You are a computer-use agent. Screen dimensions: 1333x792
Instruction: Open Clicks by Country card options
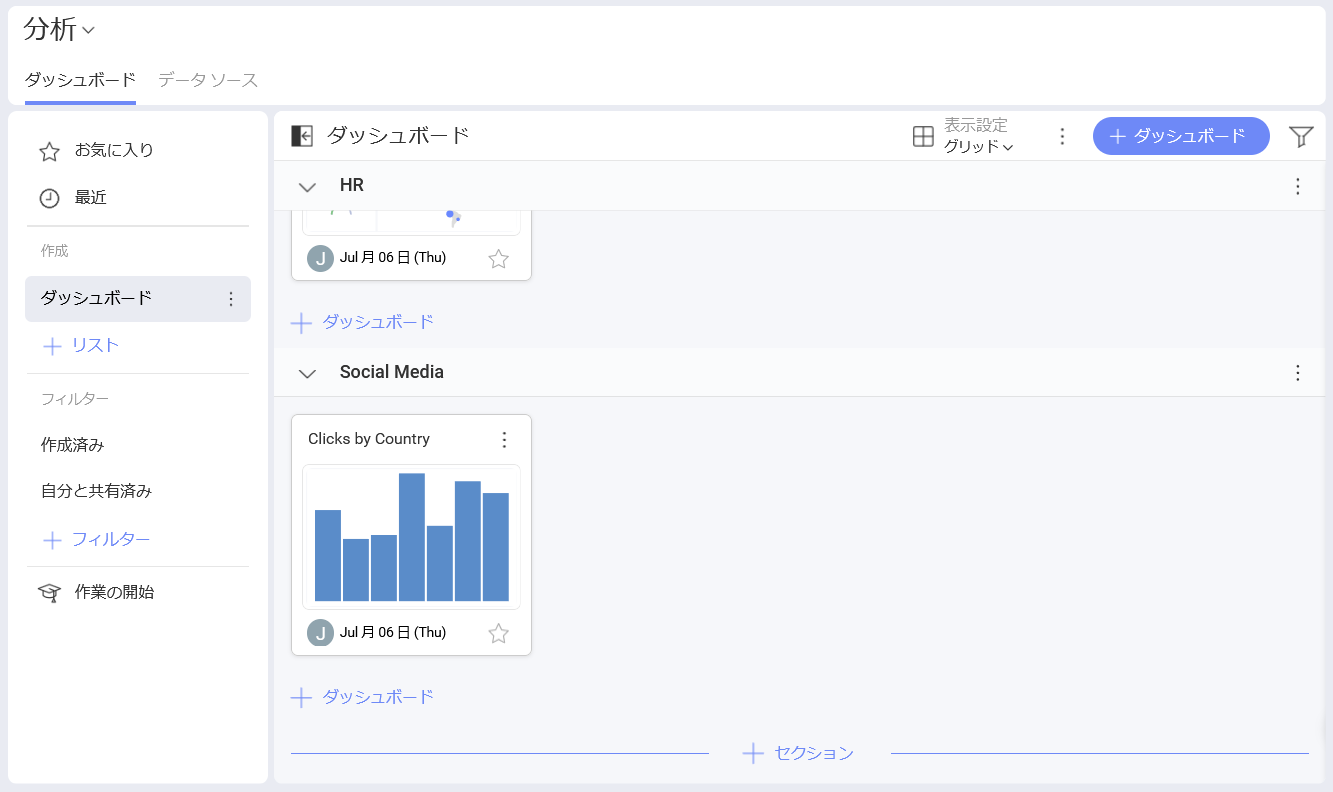tap(505, 440)
